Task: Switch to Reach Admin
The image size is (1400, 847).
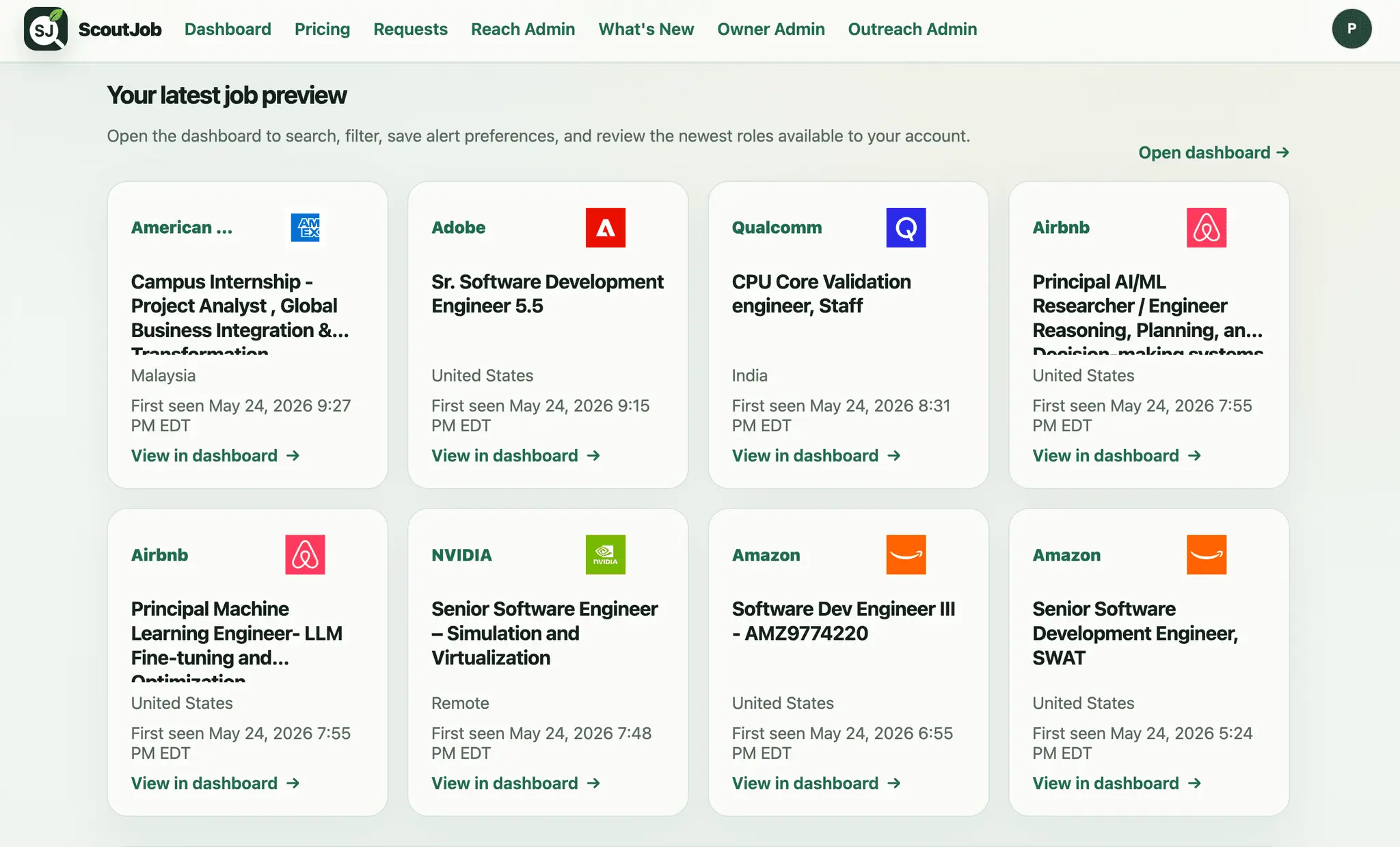Action: [523, 29]
